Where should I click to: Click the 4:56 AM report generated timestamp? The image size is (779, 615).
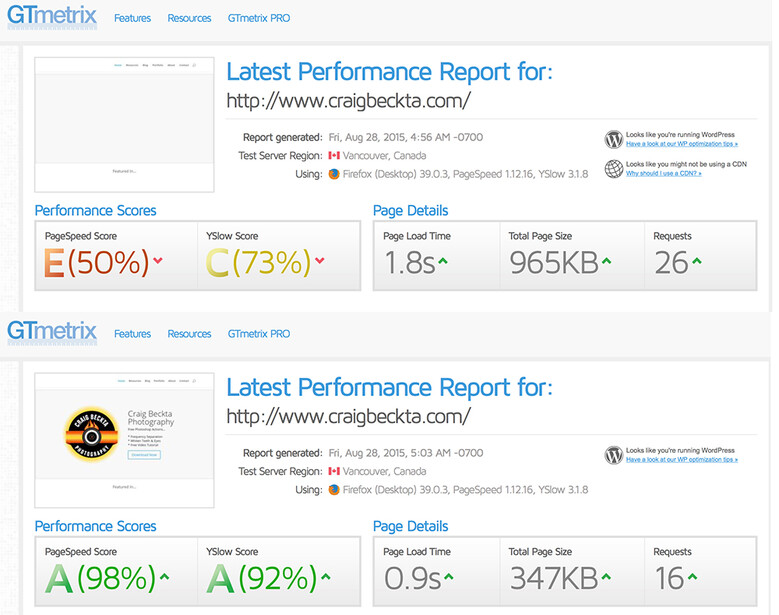(x=405, y=137)
